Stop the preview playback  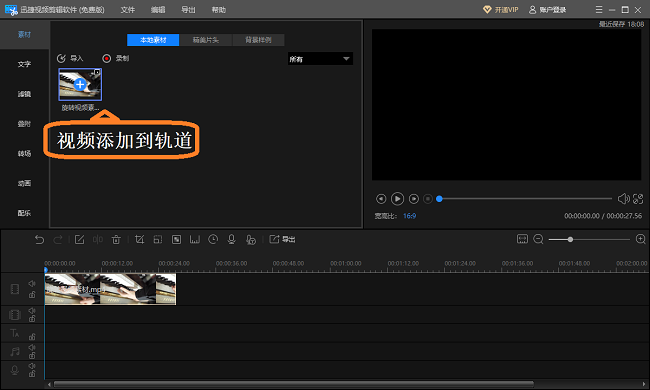tap(428, 199)
